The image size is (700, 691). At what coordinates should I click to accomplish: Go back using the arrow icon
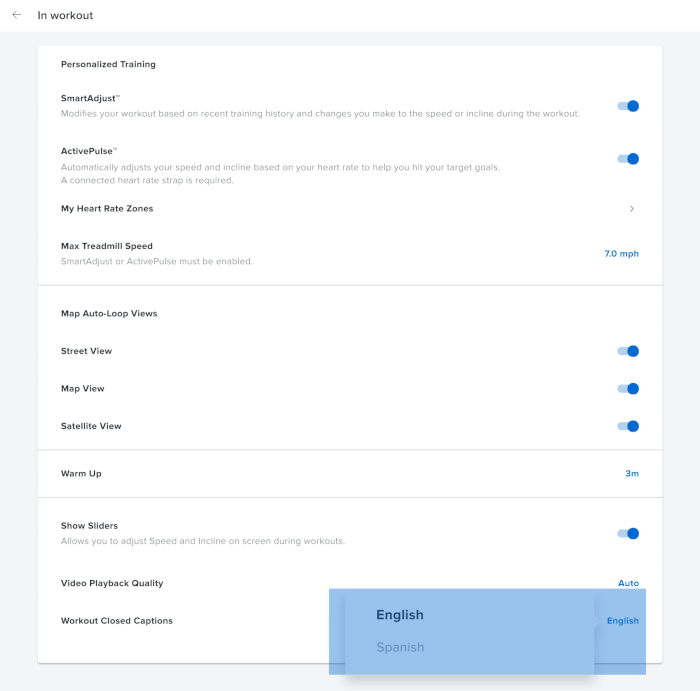[x=17, y=15]
